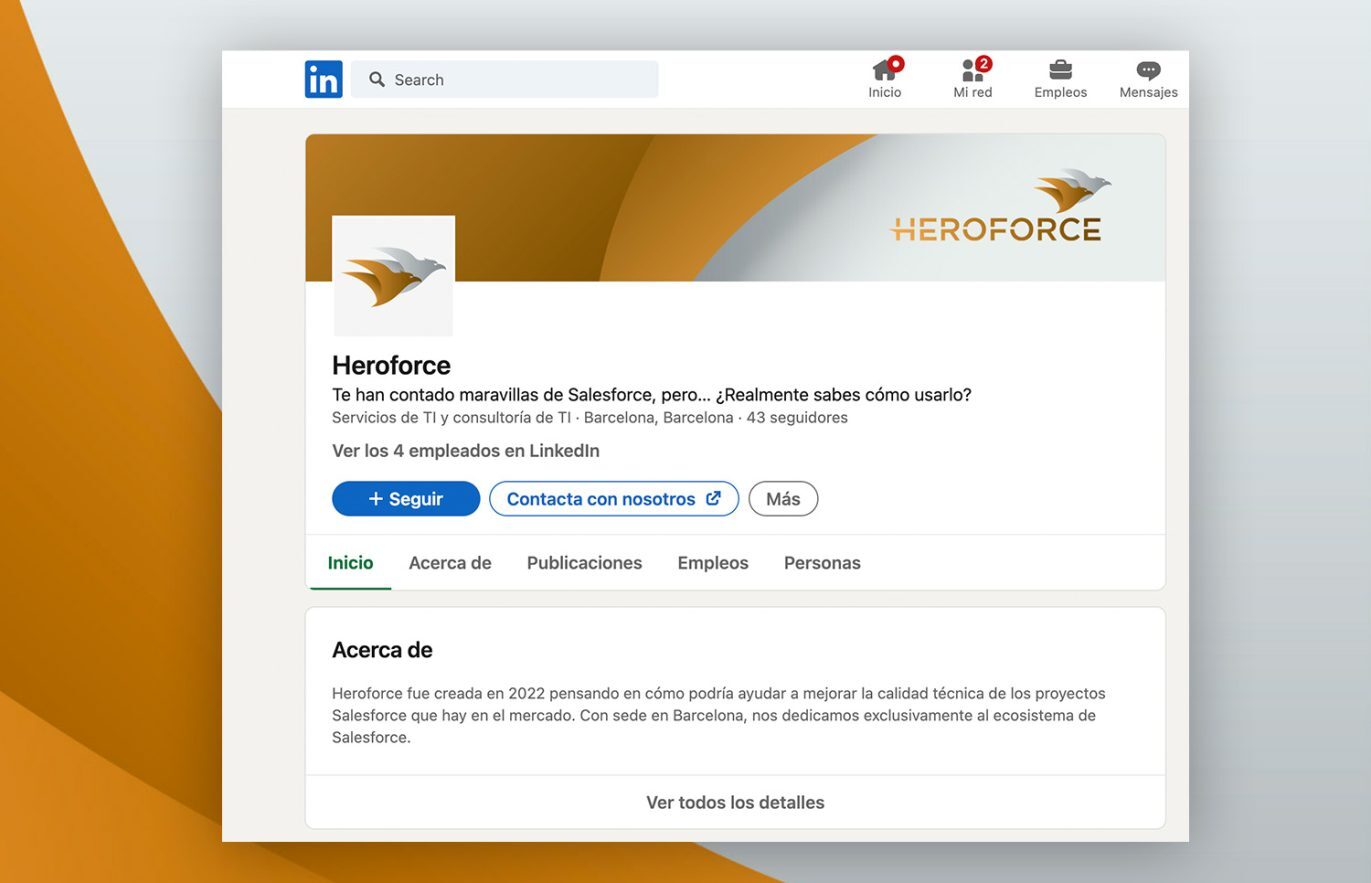The width and height of the screenshot is (1371, 883).
Task: Select the Inicio tab
Action: pyautogui.click(x=349, y=562)
